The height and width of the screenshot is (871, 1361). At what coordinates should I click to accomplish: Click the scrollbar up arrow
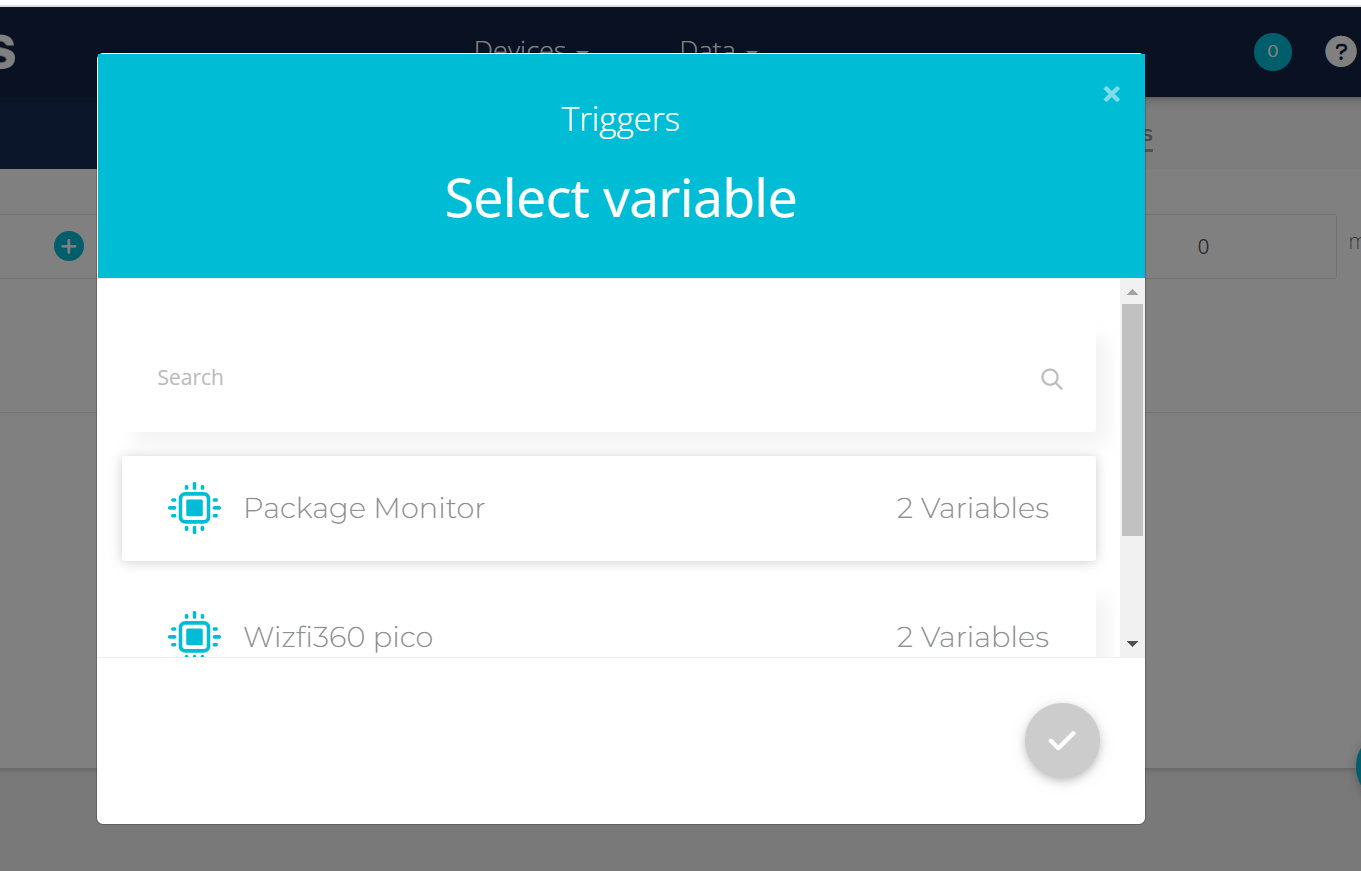1132,292
